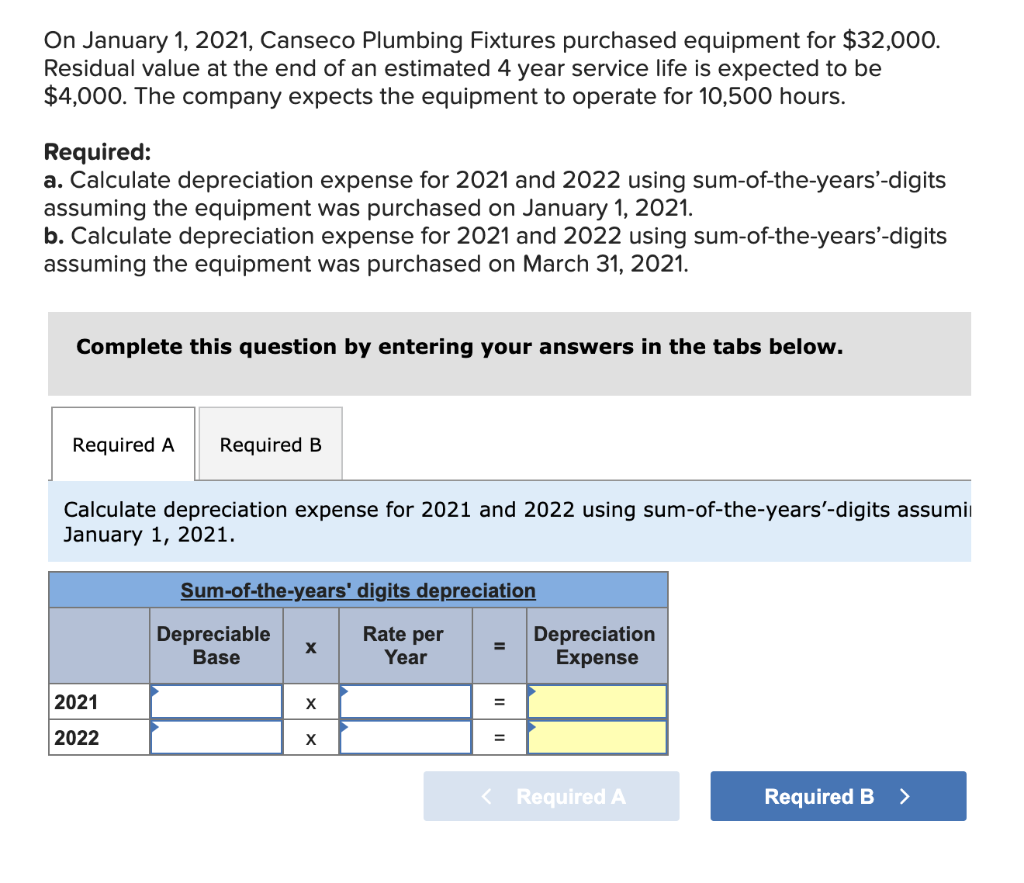This screenshot has height=883, width=1024.
Task: Click 2022 Depreciation Expense cell triangle marker
Action: click(x=533, y=725)
